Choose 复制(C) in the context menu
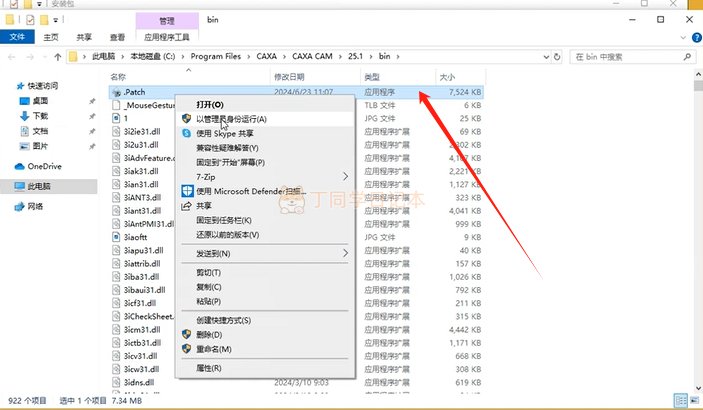703x410 pixels. coord(265,287)
